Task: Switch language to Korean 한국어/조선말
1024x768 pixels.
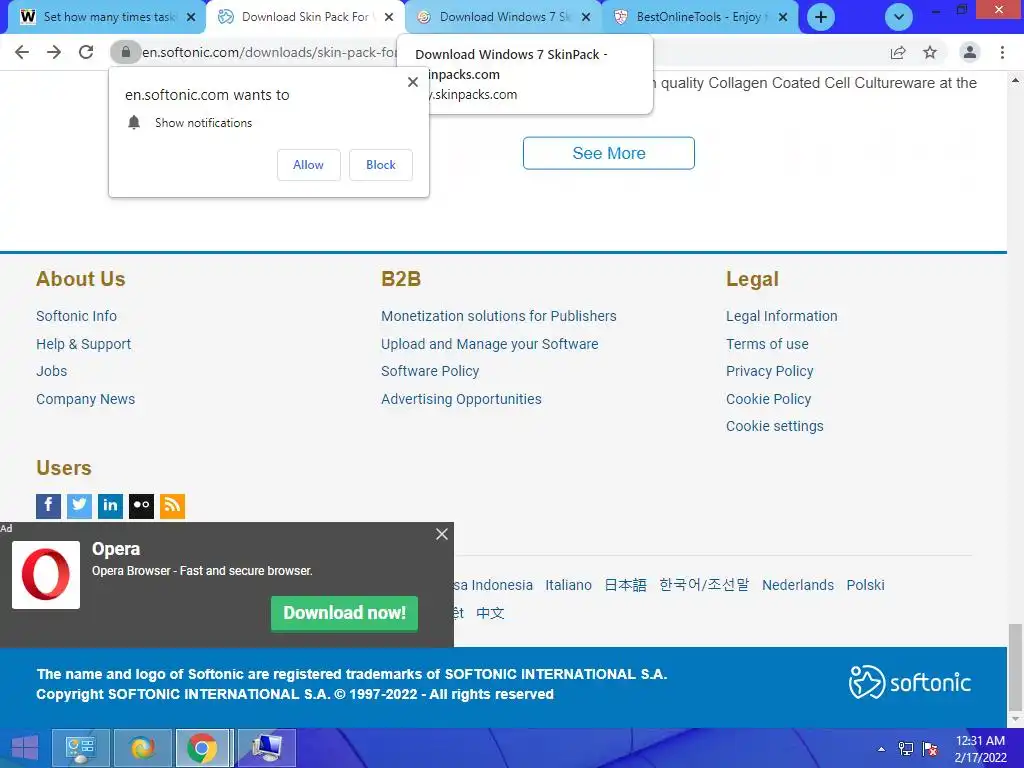Action: [704, 585]
